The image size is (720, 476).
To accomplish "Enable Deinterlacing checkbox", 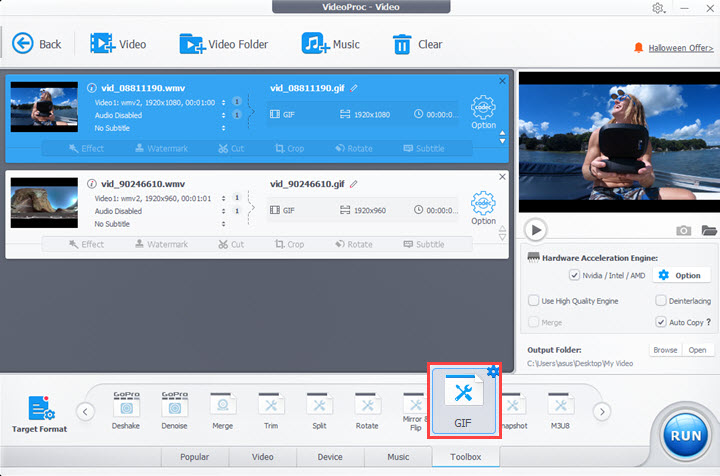I will click(660, 301).
